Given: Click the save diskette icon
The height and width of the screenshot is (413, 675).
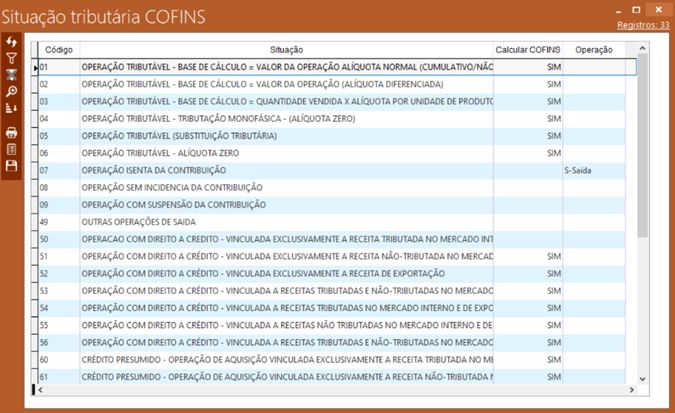Looking at the screenshot, I should [x=12, y=166].
